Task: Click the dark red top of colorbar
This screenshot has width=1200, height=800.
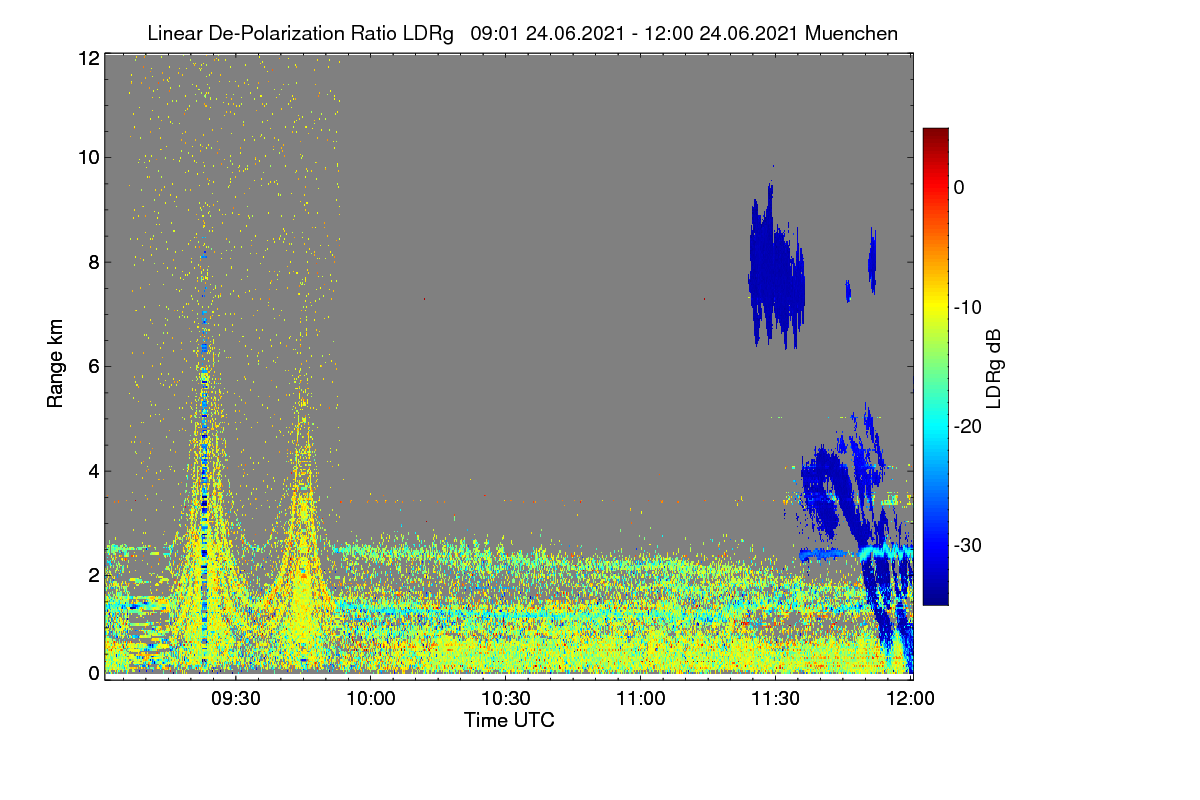Action: click(935, 135)
